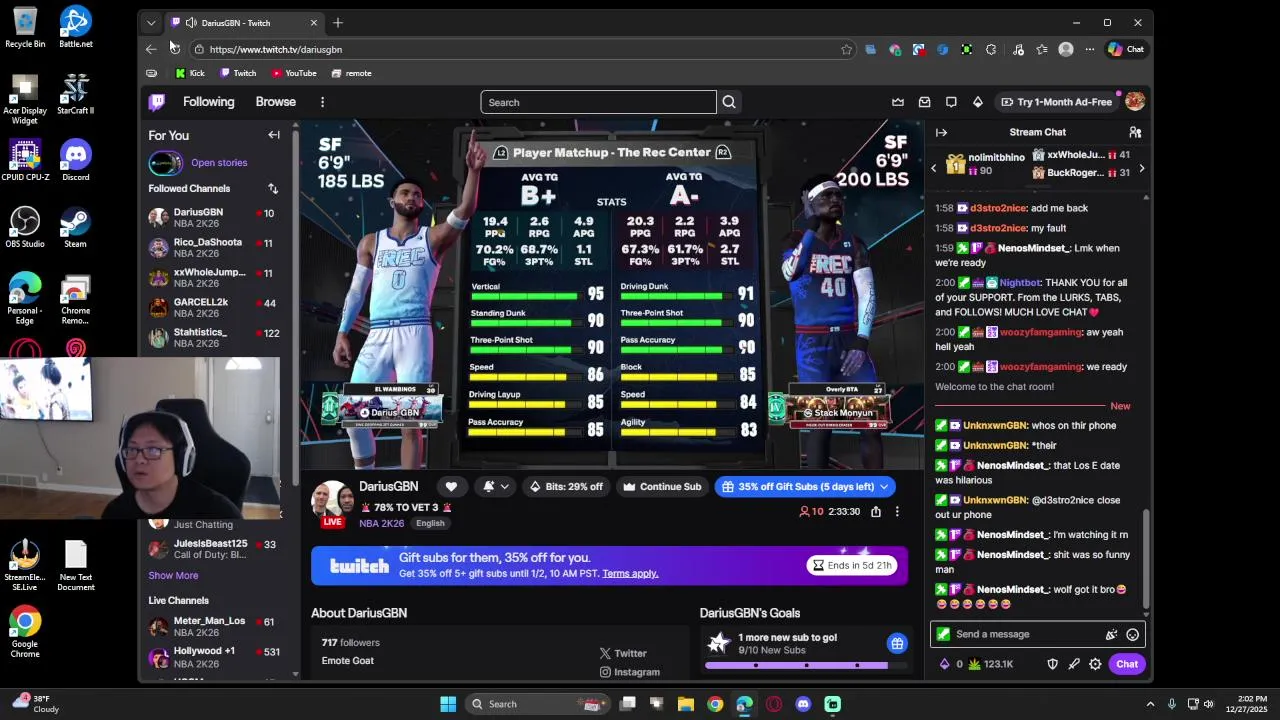Open the Whispers speech bubble icon
The width and height of the screenshot is (1280, 720).
pyautogui.click(x=951, y=102)
